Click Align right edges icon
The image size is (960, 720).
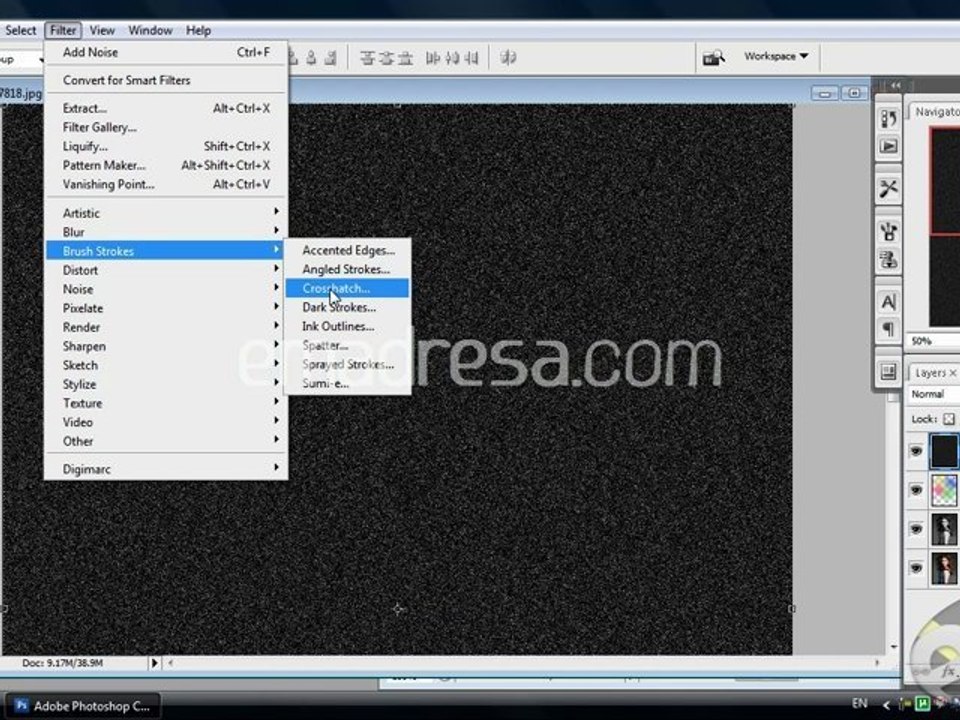coord(331,58)
